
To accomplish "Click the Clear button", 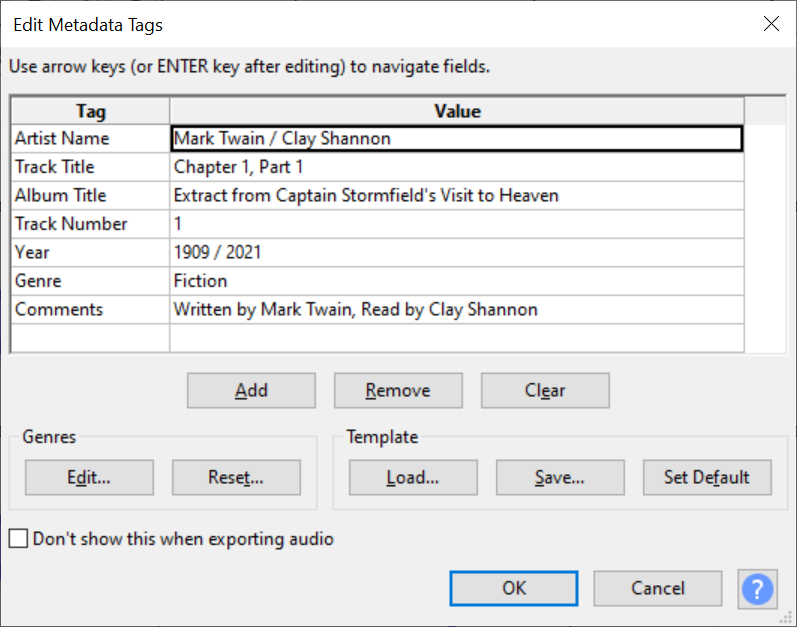I will coord(545,390).
